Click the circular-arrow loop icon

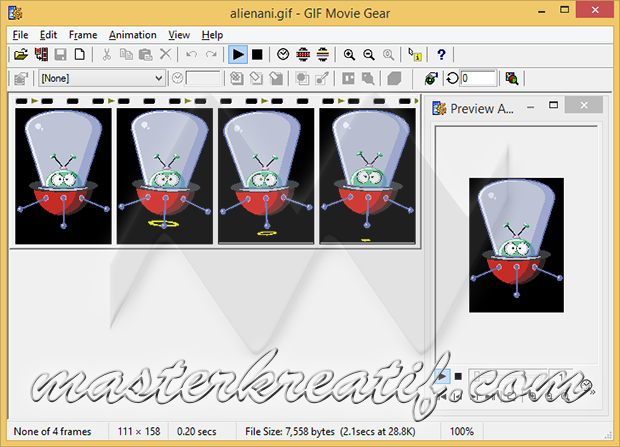click(452, 78)
